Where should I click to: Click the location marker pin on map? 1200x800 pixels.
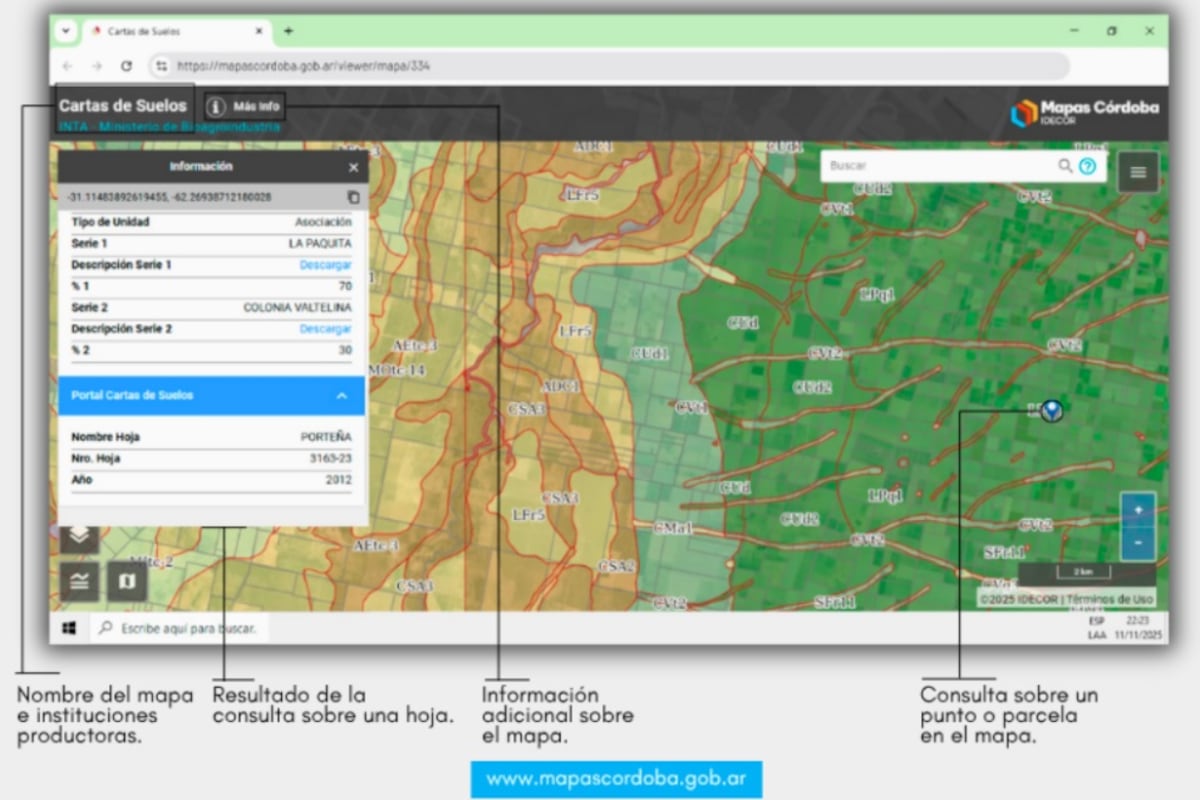pyautogui.click(x=1050, y=409)
